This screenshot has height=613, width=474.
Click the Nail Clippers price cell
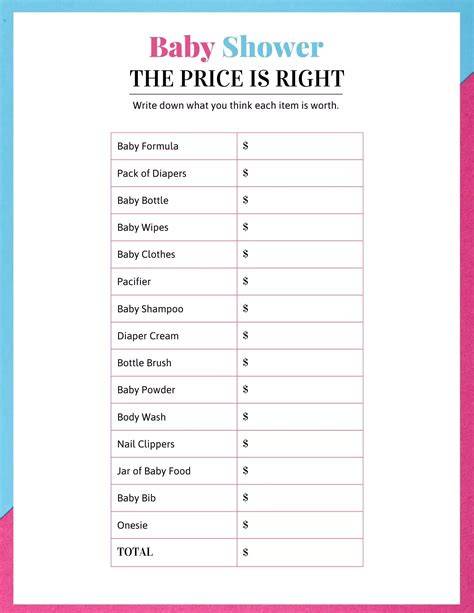[x=300, y=444]
